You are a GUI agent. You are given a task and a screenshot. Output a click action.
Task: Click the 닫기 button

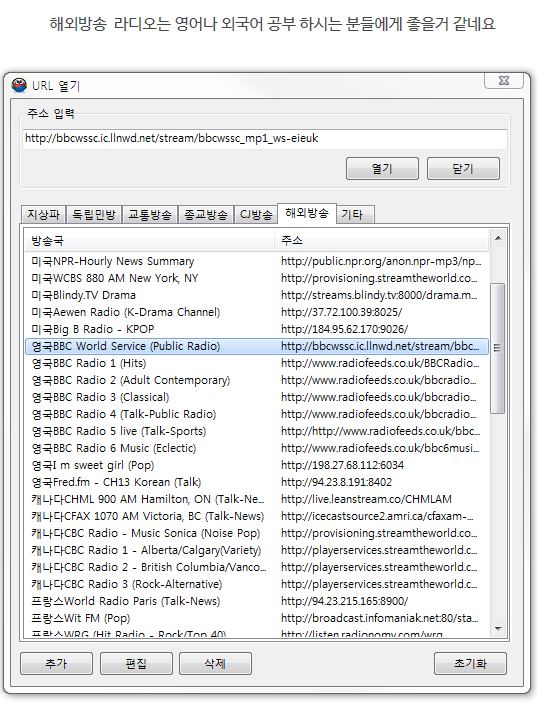463,168
